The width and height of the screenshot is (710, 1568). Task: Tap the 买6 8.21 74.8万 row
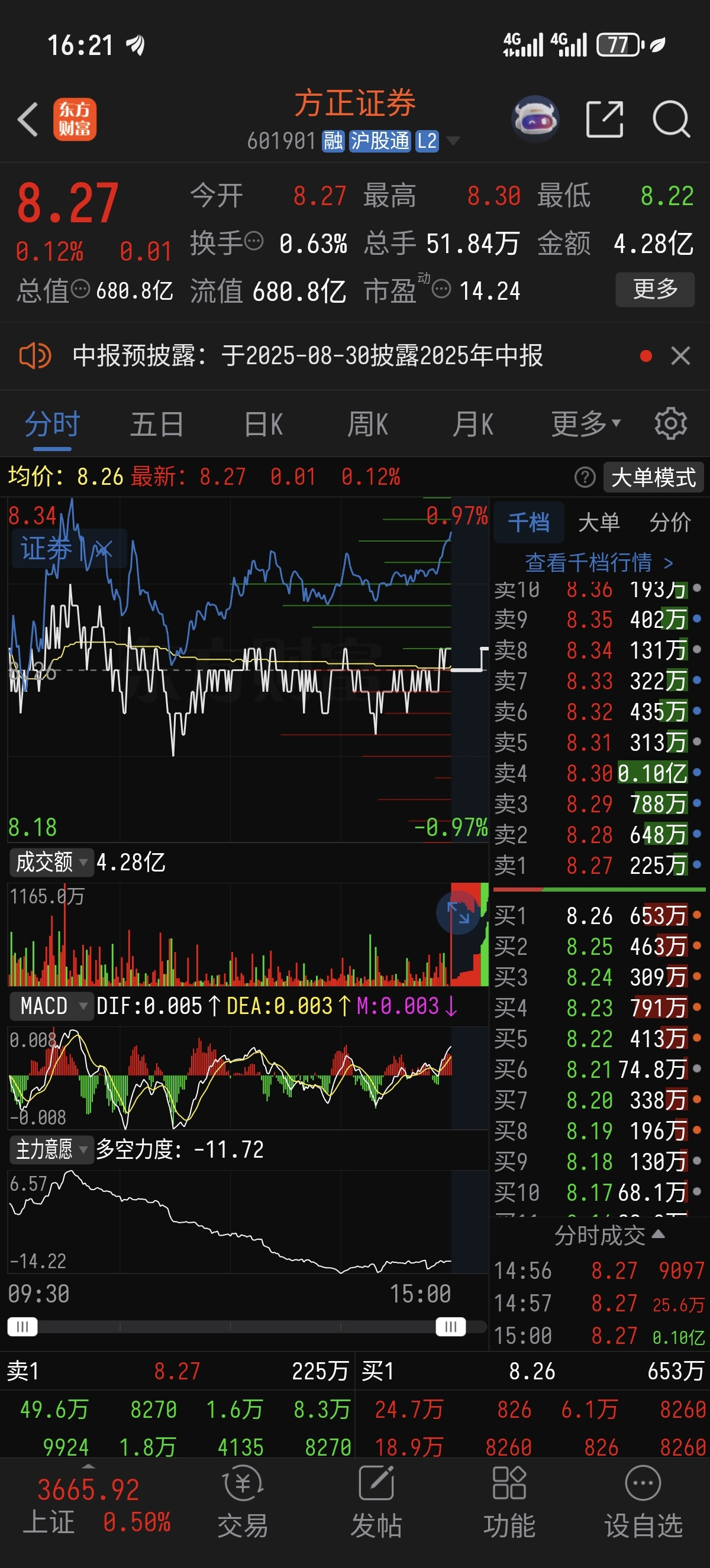pos(599,1069)
